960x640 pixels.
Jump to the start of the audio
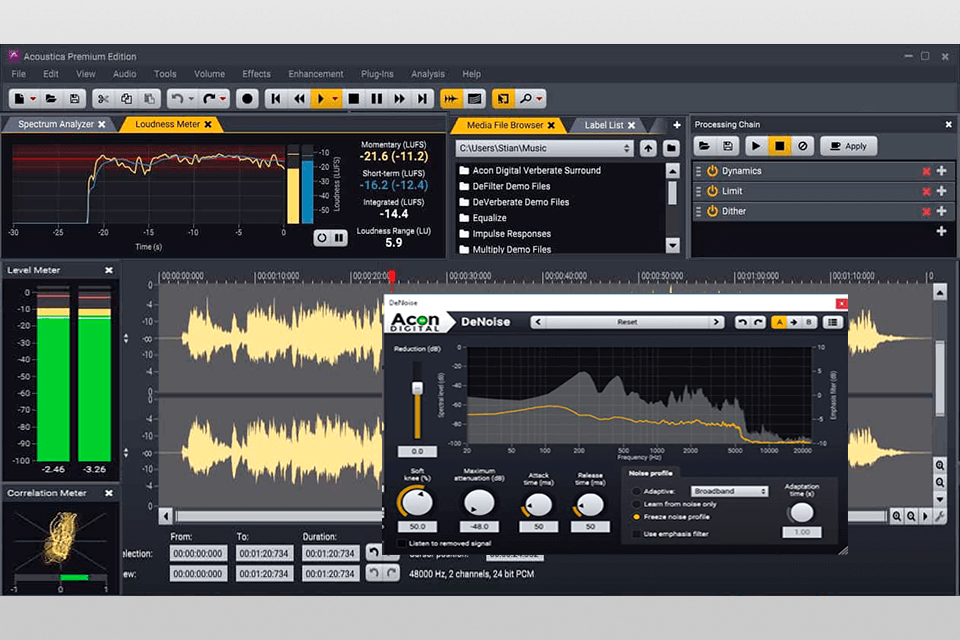[x=276, y=99]
